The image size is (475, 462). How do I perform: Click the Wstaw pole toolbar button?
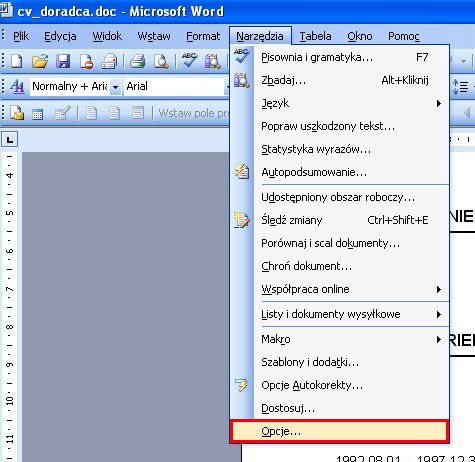[x=193, y=113]
